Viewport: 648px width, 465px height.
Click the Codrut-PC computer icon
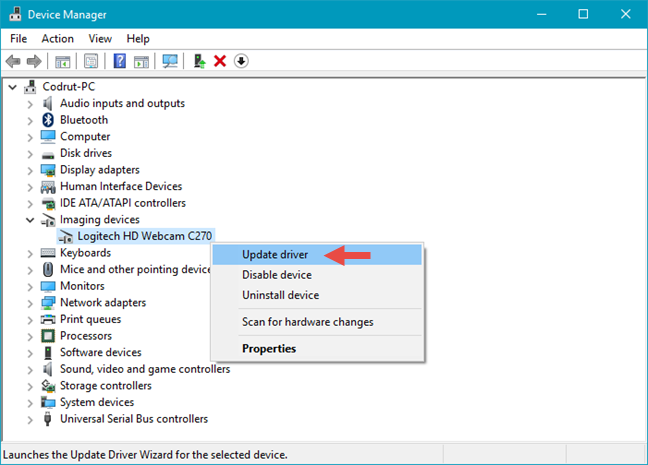pos(30,87)
